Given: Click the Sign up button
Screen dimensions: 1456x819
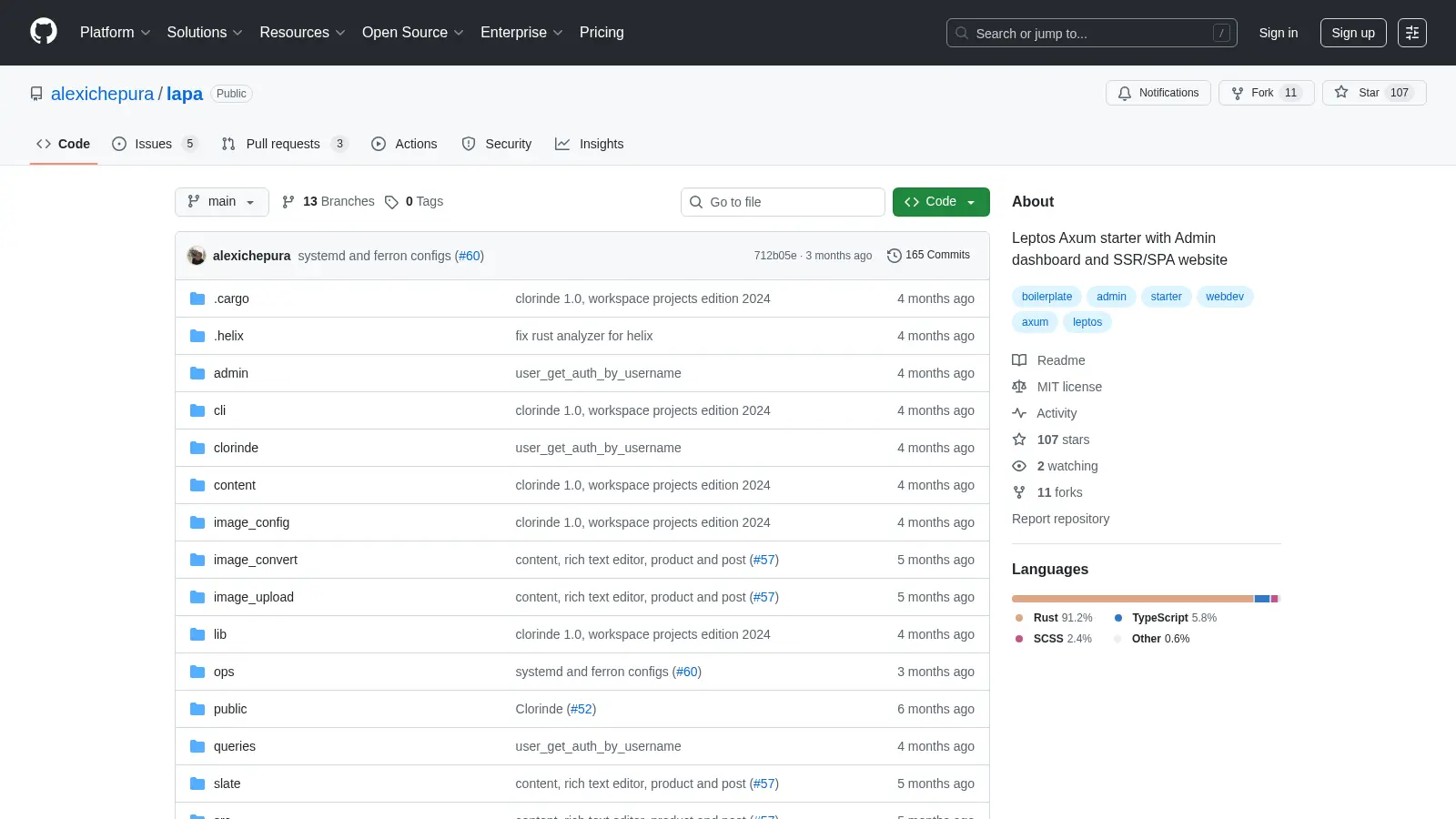Looking at the screenshot, I should [x=1353, y=33].
